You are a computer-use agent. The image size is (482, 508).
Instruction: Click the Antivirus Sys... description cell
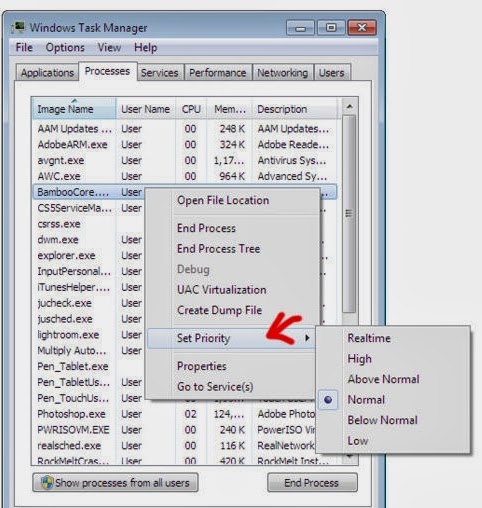(x=292, y=160)
